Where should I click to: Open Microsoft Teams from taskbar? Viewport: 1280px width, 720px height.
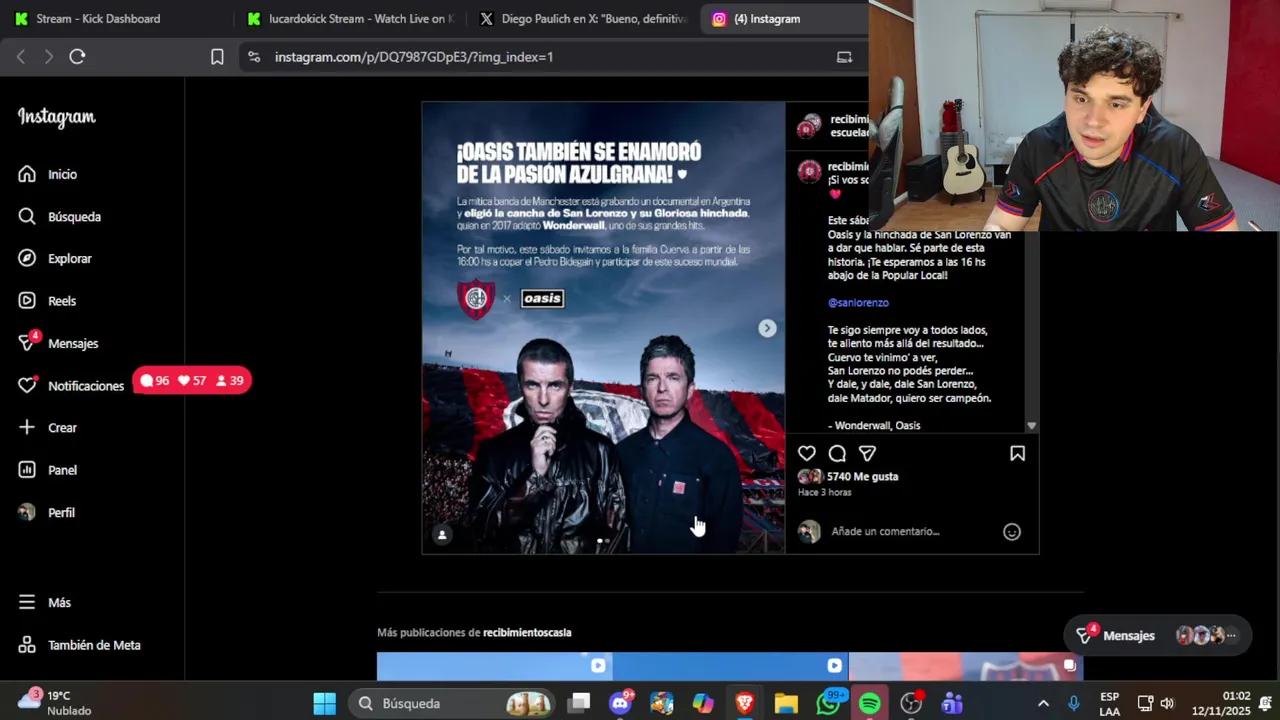tap(952, 703)
